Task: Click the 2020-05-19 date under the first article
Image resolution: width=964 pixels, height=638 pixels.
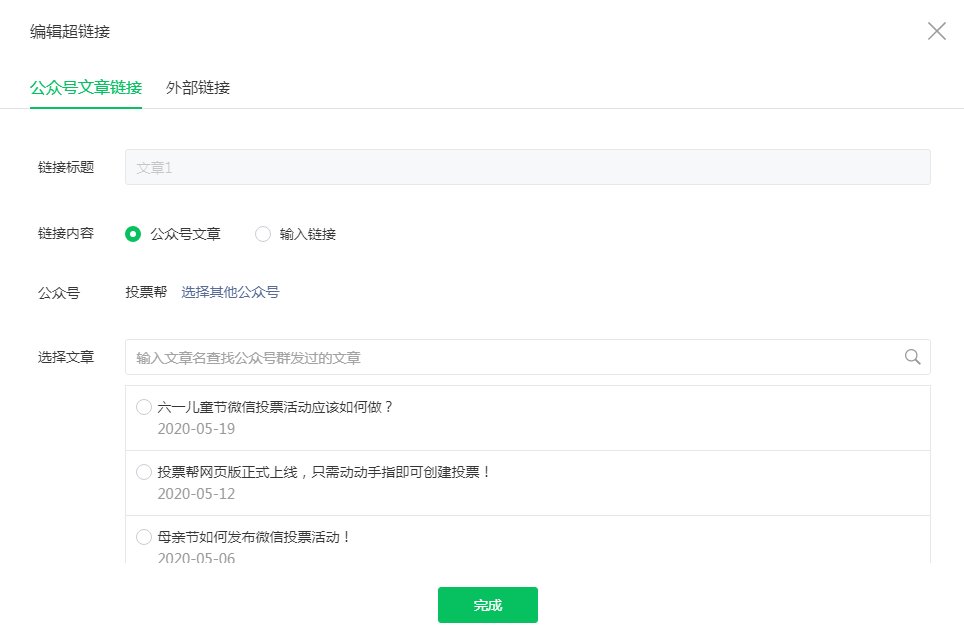Action: tap(195, 428)
